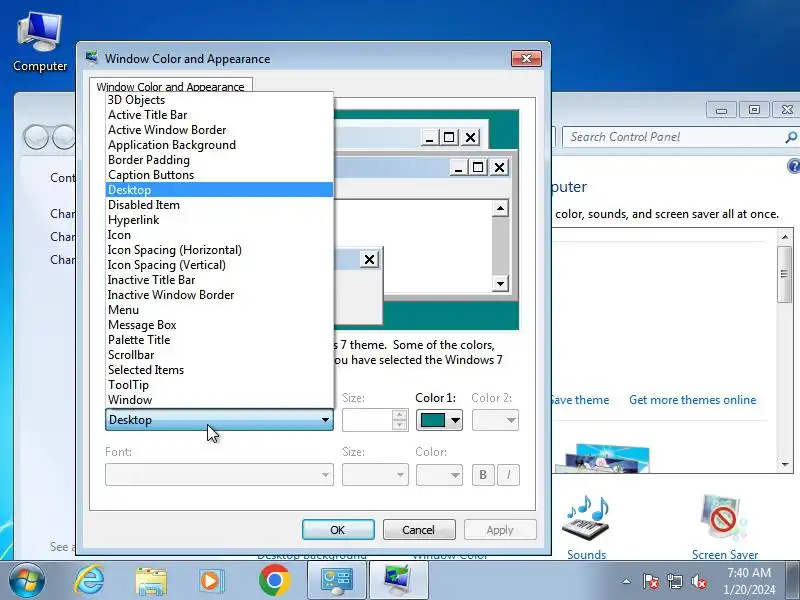Open the Color 2 dropdown

(x=495, y=420)
